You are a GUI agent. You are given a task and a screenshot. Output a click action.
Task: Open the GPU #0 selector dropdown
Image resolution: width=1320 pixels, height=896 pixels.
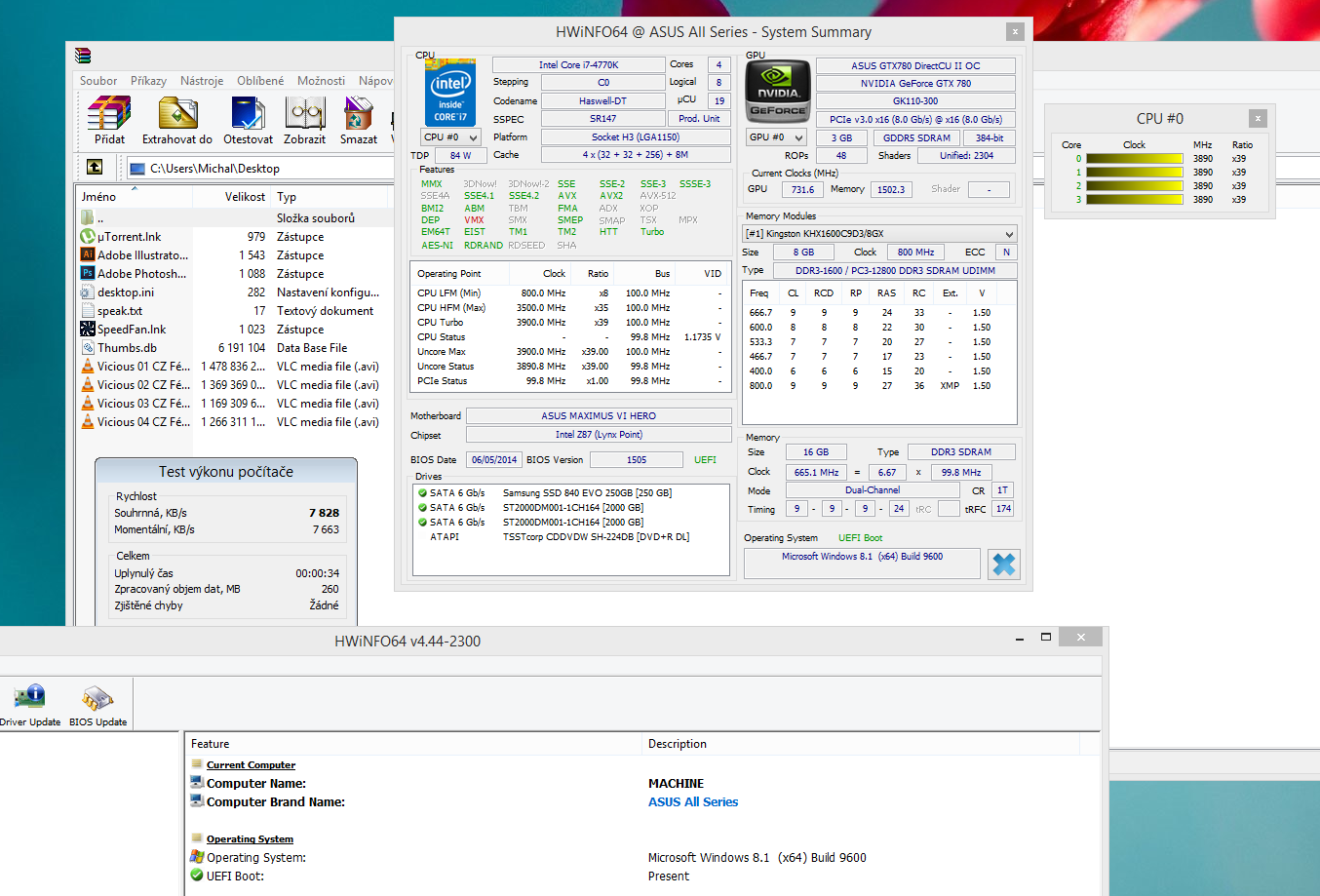776,137
